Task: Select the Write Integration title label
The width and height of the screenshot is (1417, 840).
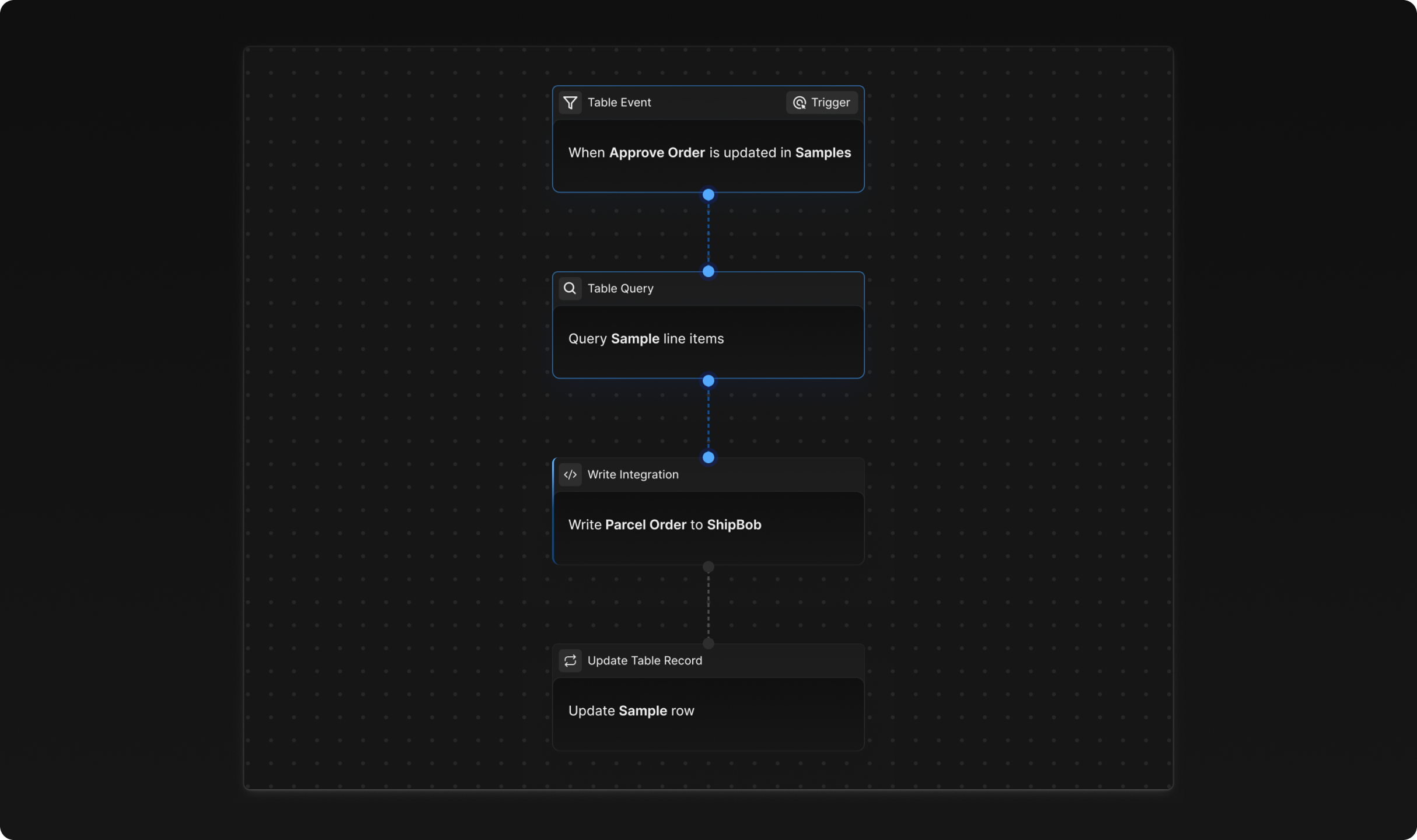Action: pos(633,474)
